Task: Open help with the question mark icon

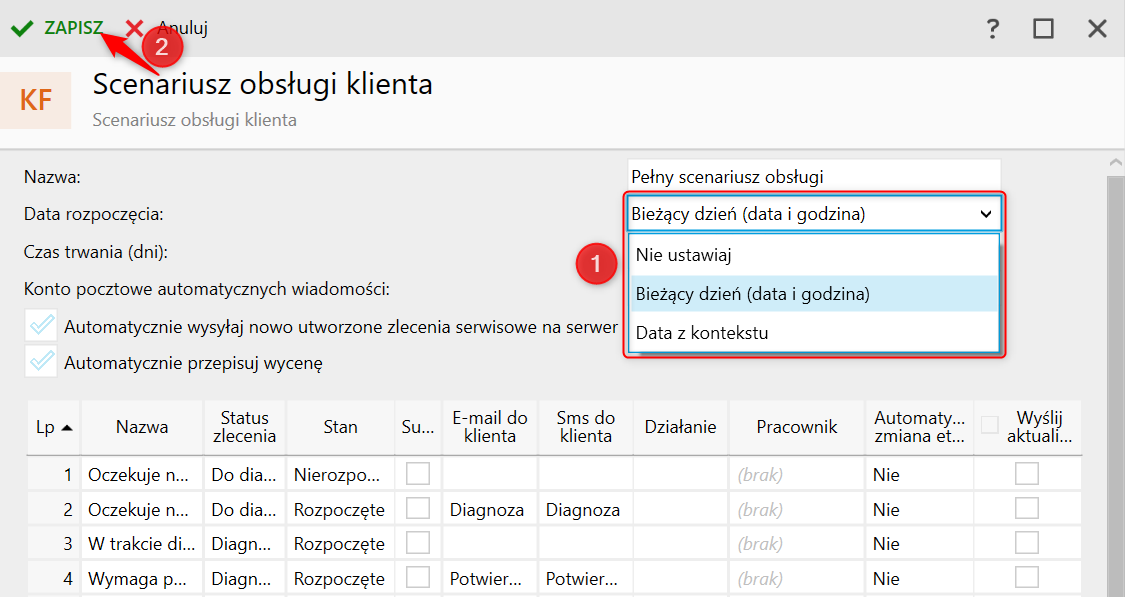Action: tap(992, 28)
